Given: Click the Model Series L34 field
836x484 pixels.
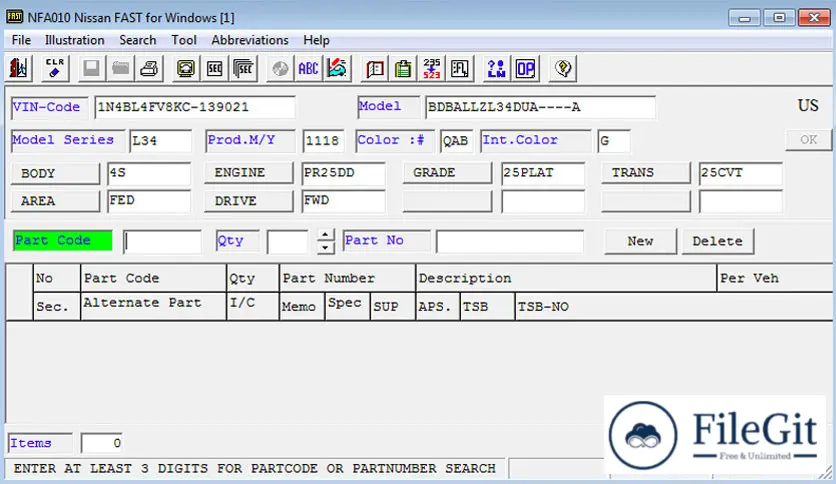Looking at the screenshot, I should [x=160, y=141].
